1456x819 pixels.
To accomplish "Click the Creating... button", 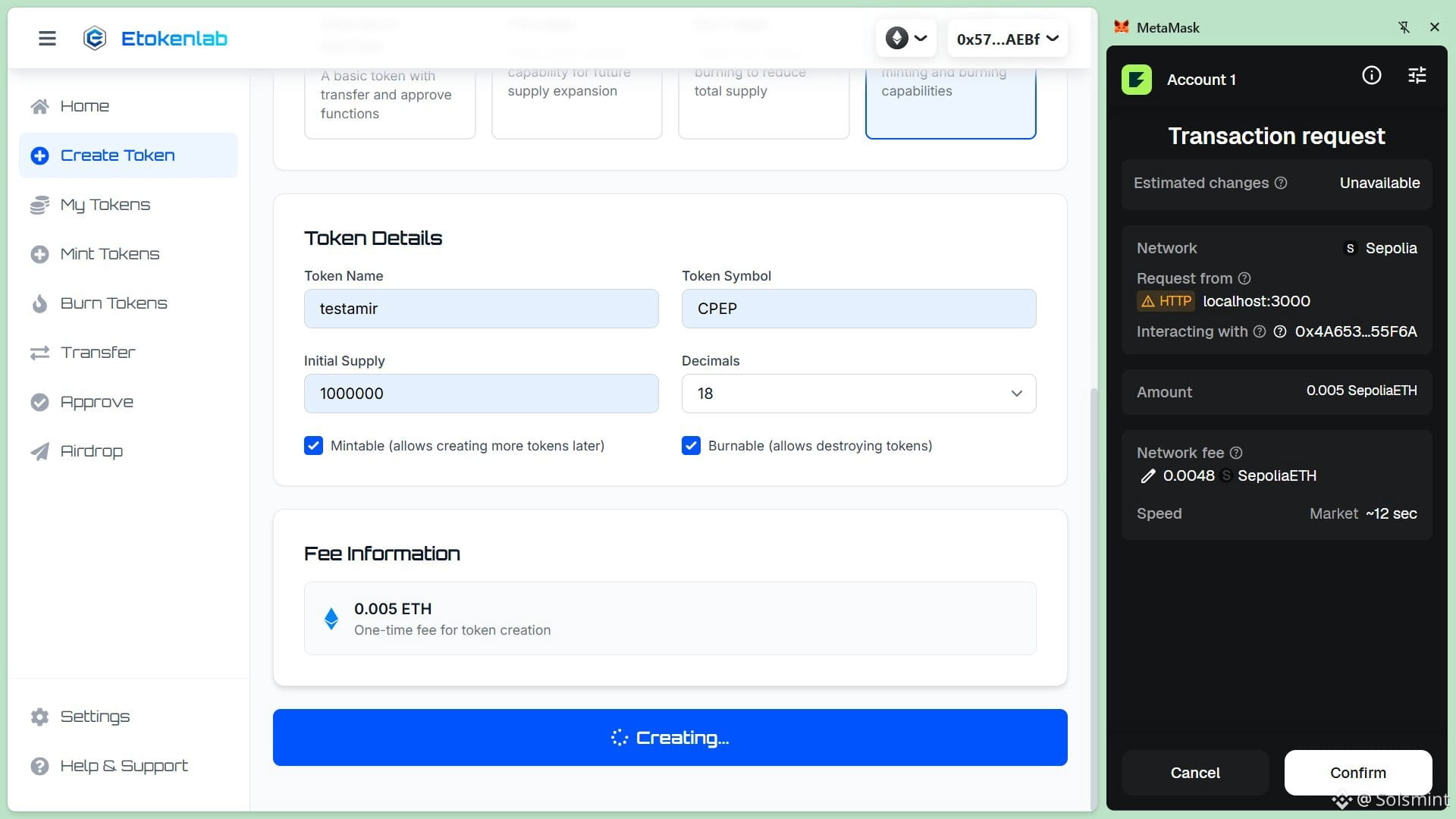I will point(670,737).
